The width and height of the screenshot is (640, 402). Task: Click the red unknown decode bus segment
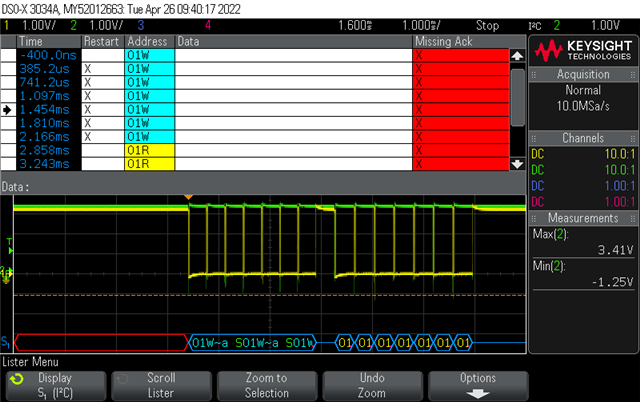[x=101, y=342]
